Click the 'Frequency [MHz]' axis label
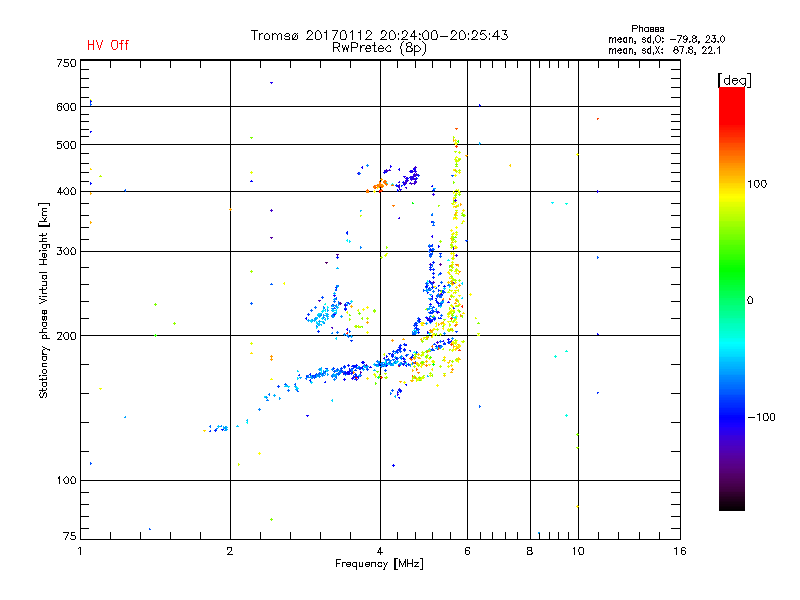800x600 pixels. (379, 564)
